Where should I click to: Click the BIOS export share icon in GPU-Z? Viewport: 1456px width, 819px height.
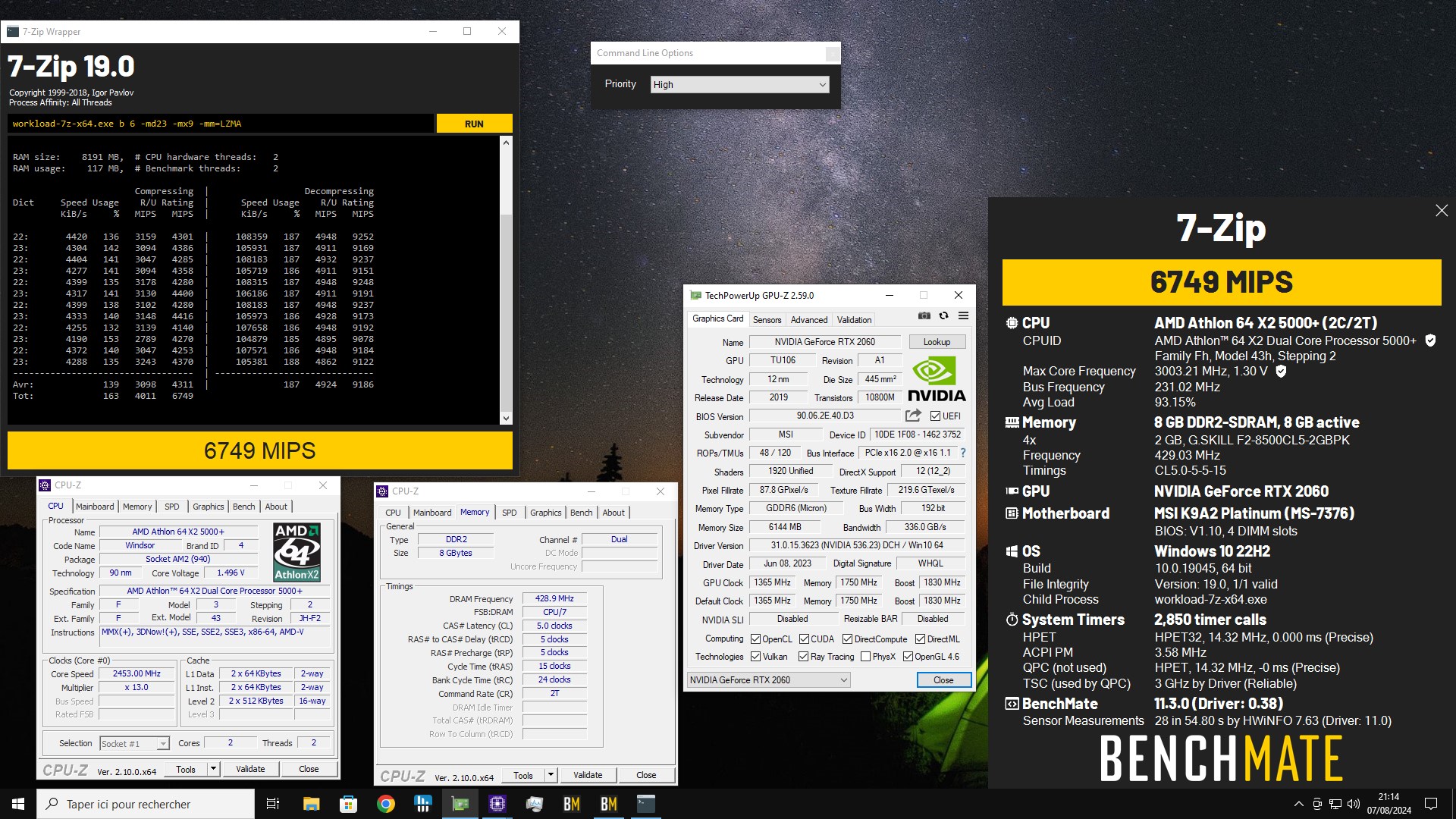click(x=913, y=416)
